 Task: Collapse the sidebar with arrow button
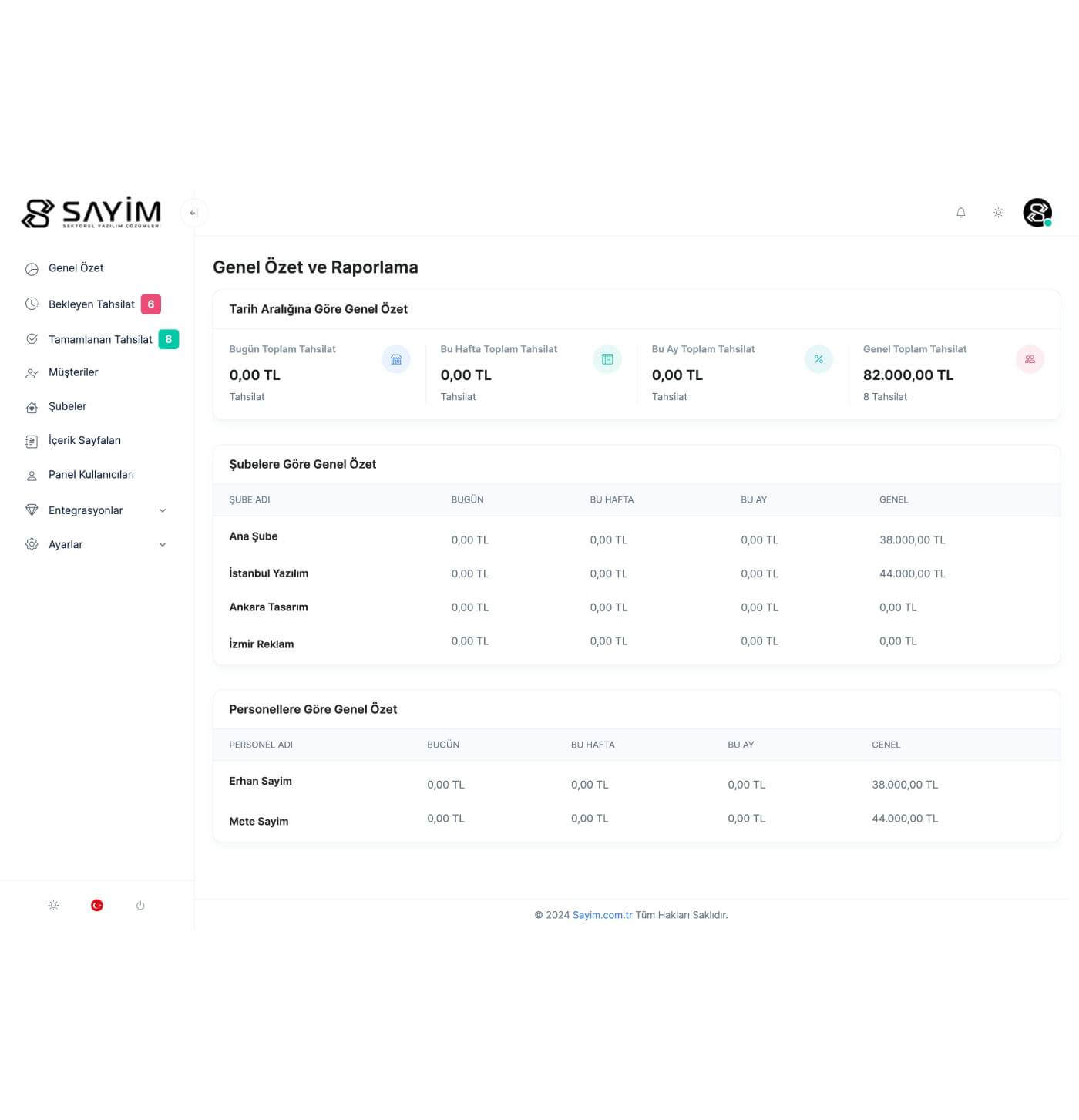[193, 213]
